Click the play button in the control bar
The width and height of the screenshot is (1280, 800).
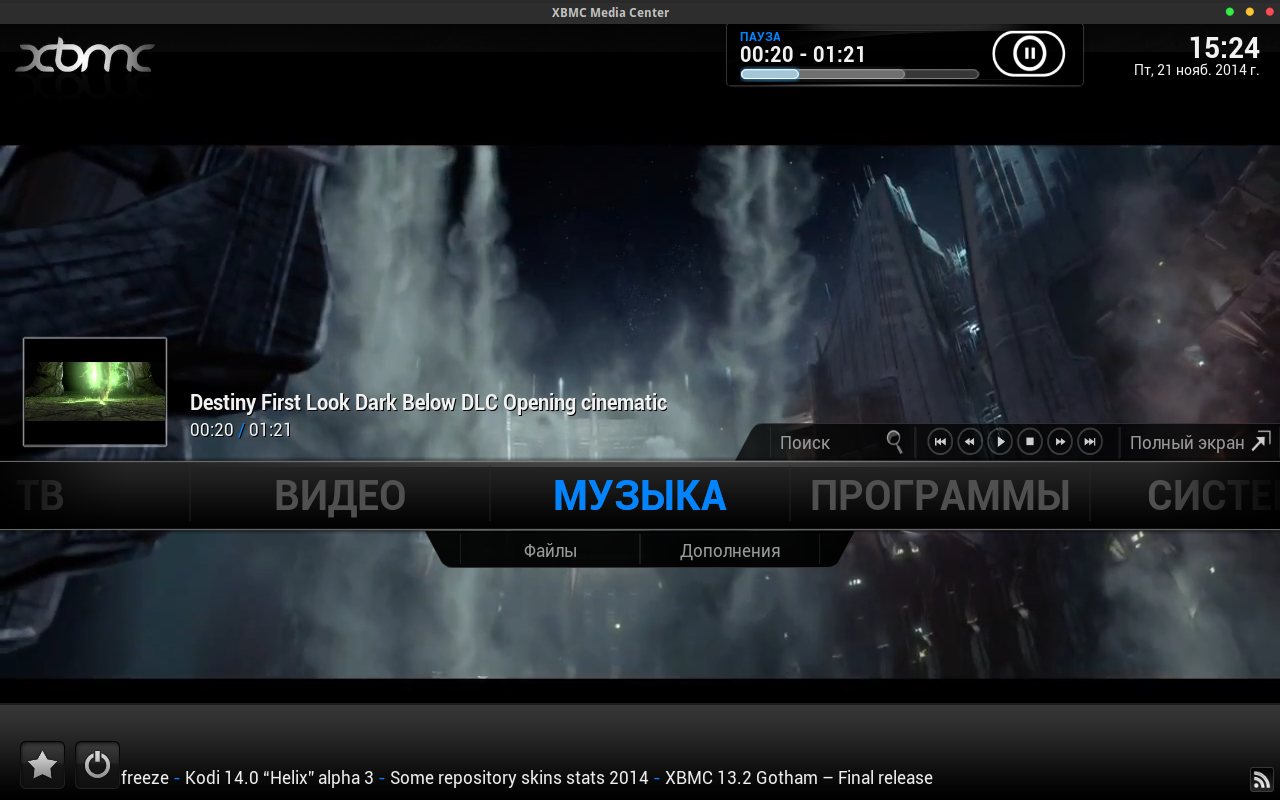(1000, 442)
